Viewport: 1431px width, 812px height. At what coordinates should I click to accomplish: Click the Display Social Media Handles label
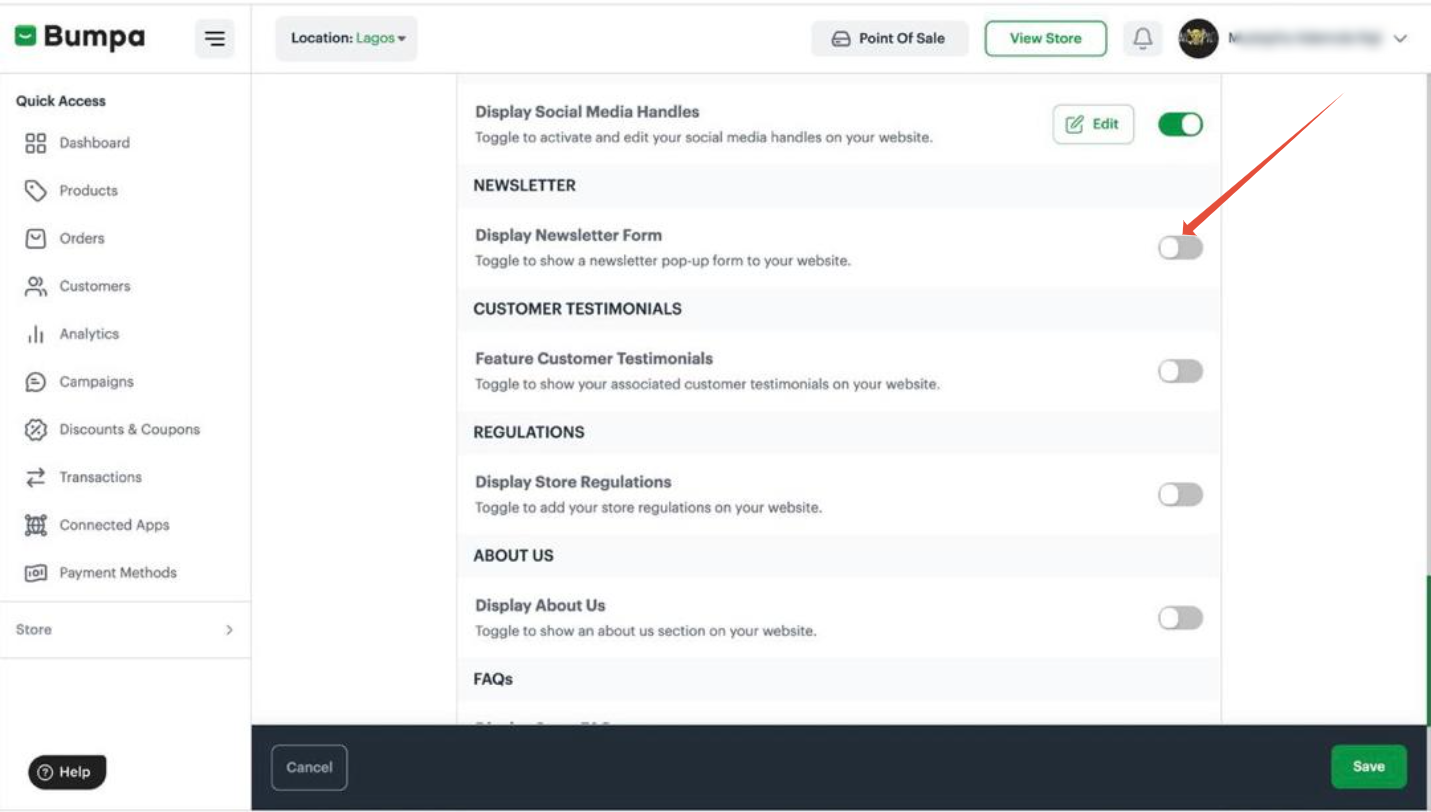(x=587, y=112)
